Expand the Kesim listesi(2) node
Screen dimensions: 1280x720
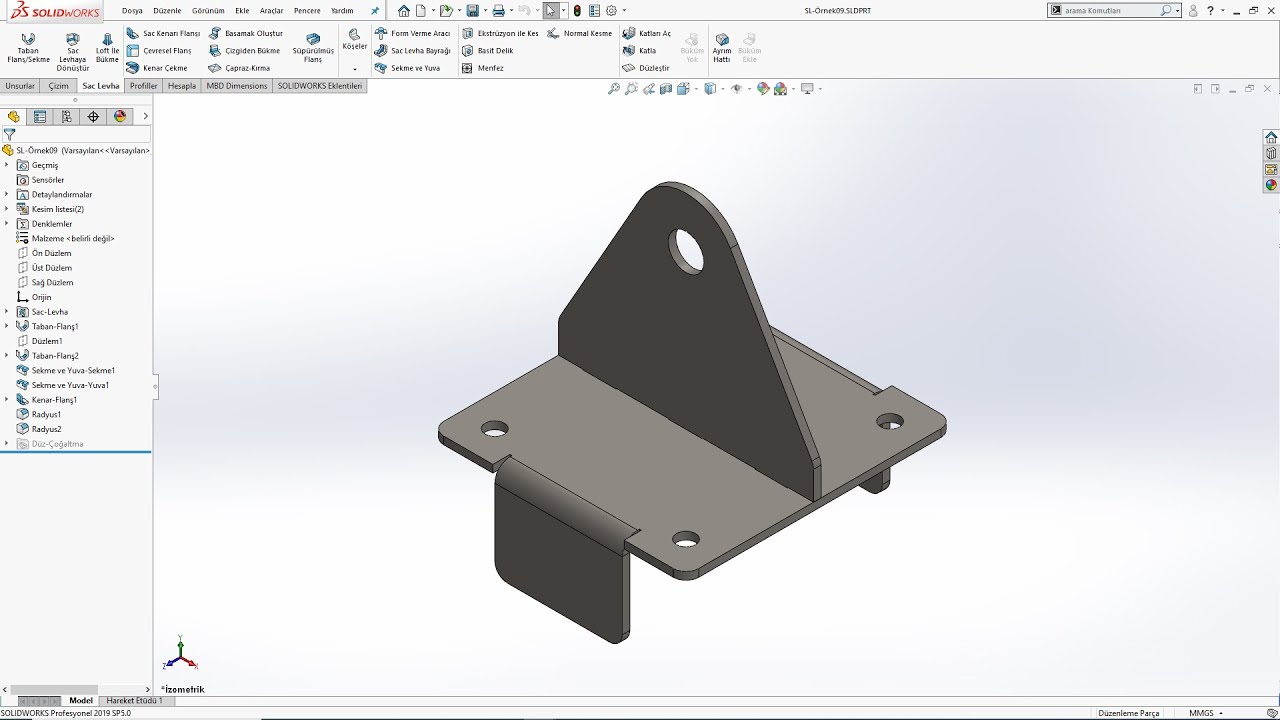(6, 209)
